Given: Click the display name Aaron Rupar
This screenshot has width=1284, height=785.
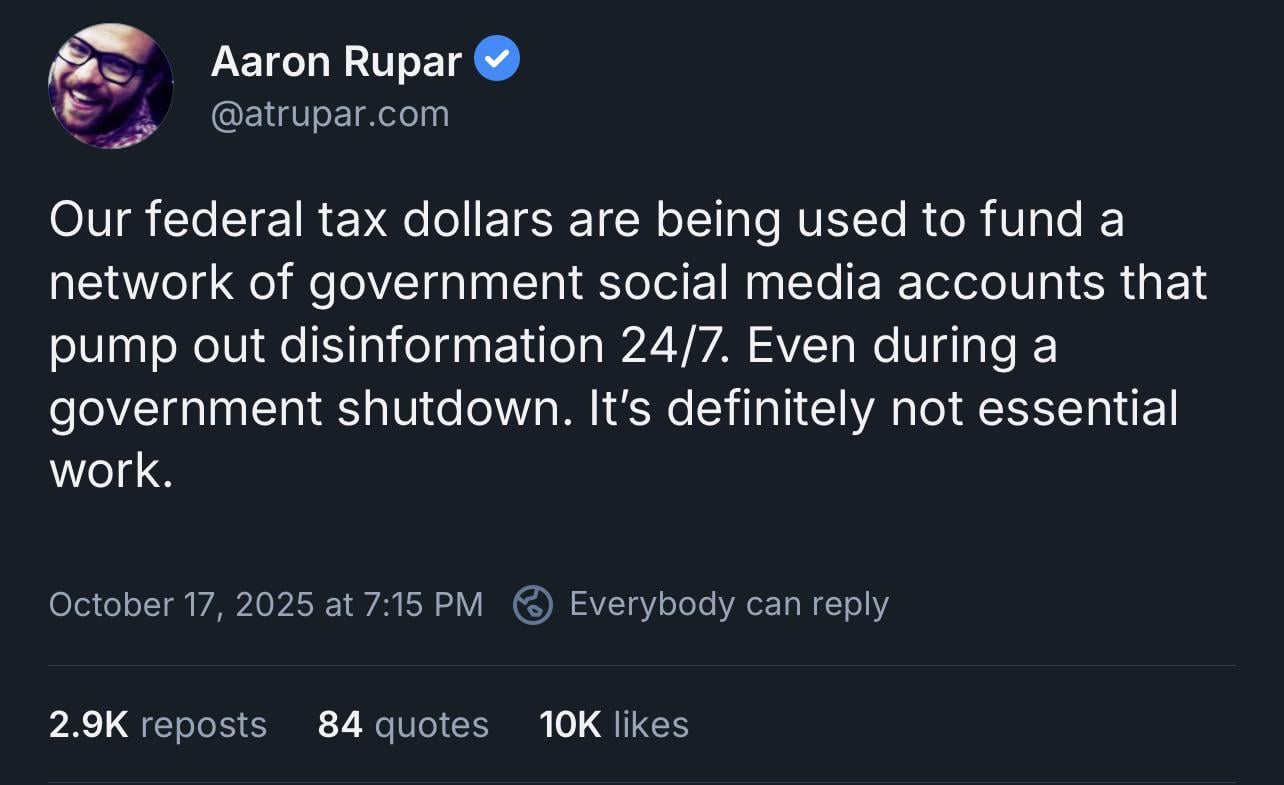Looking at the screenshot, I should point(336,63).
